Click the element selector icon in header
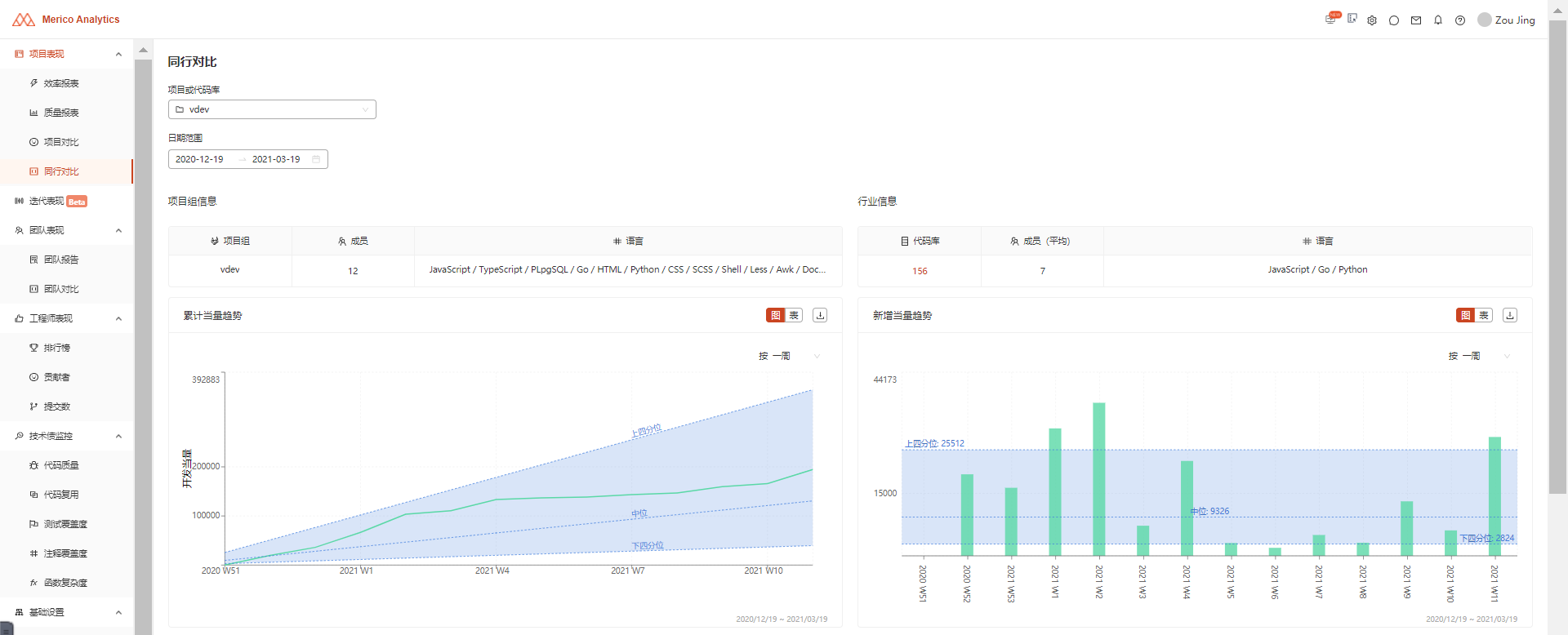Viewport: 1568px width, 635px height. [x=1352, y=19]
